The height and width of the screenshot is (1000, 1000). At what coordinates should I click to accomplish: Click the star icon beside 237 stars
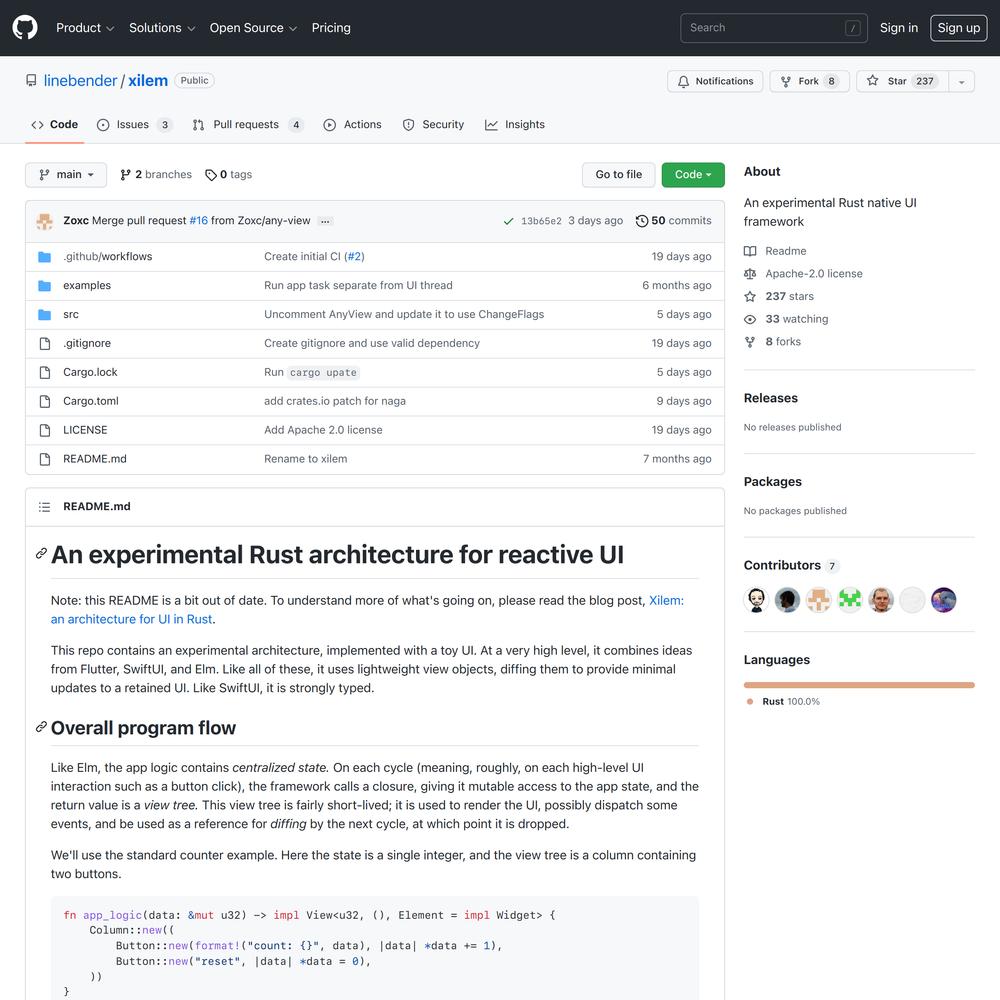pyautogui.click(x=750, y=297)
